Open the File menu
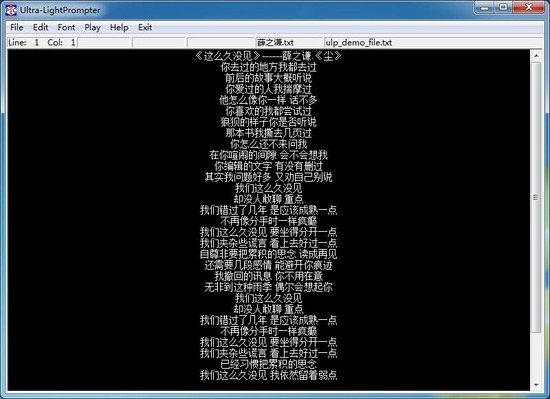The height and width of the screenshot is (399, 550). pyautogui.click(x=16, y=27)
